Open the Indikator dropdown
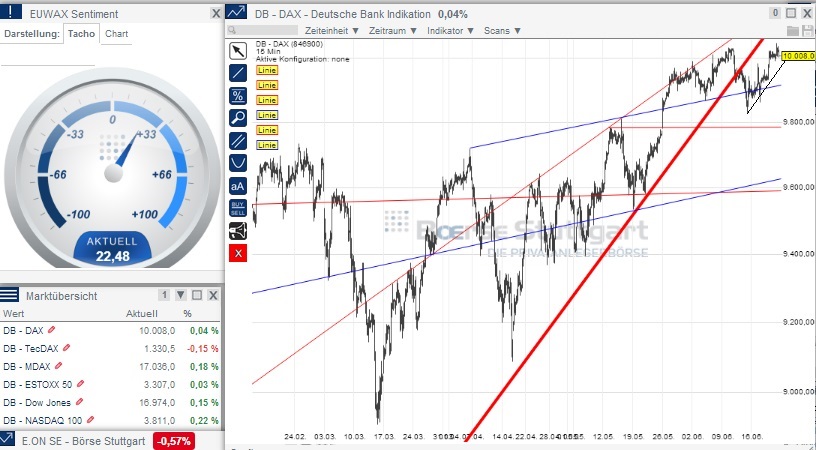The width and height of the screenshot is (816, 450). (451, 31)
